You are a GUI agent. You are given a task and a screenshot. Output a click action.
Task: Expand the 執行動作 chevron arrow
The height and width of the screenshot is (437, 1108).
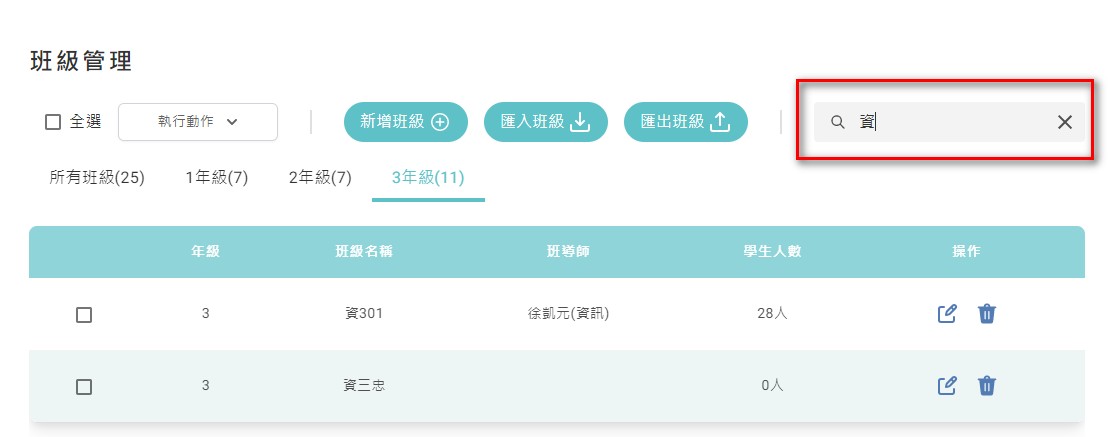pyautogui.click(x=232, y=122)
